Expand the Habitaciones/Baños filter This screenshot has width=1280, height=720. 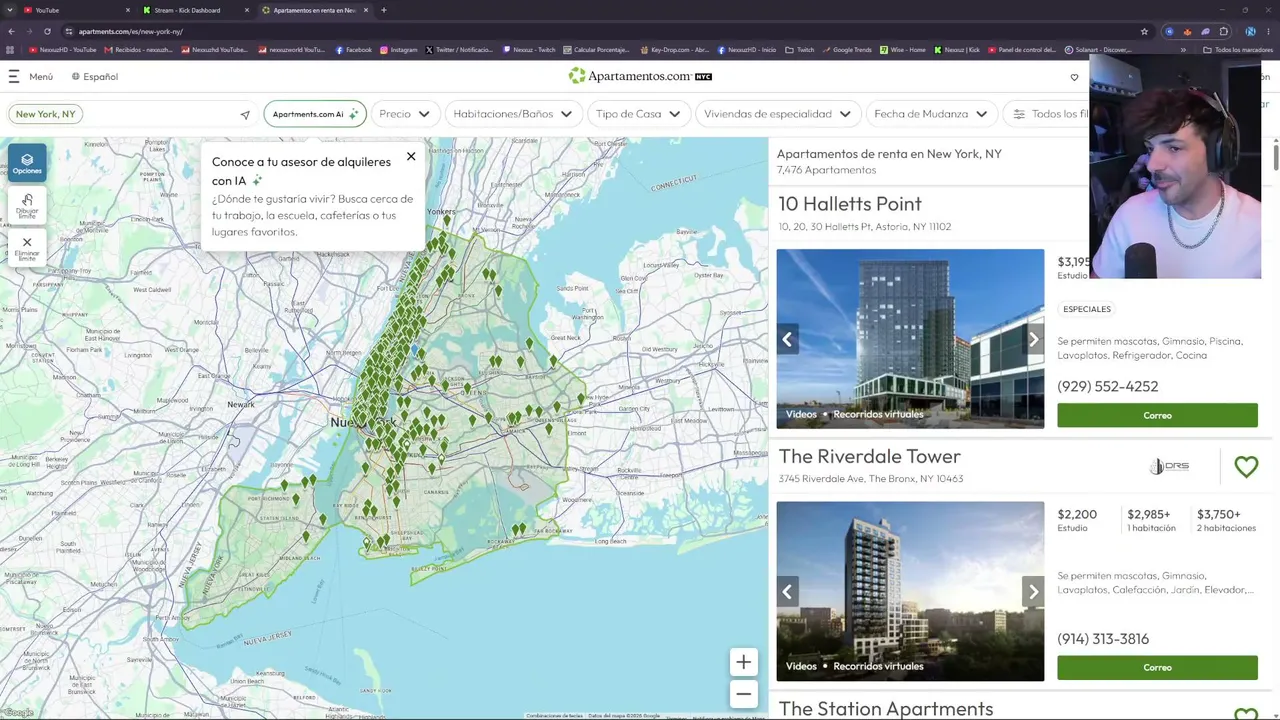tap(514, 114)
